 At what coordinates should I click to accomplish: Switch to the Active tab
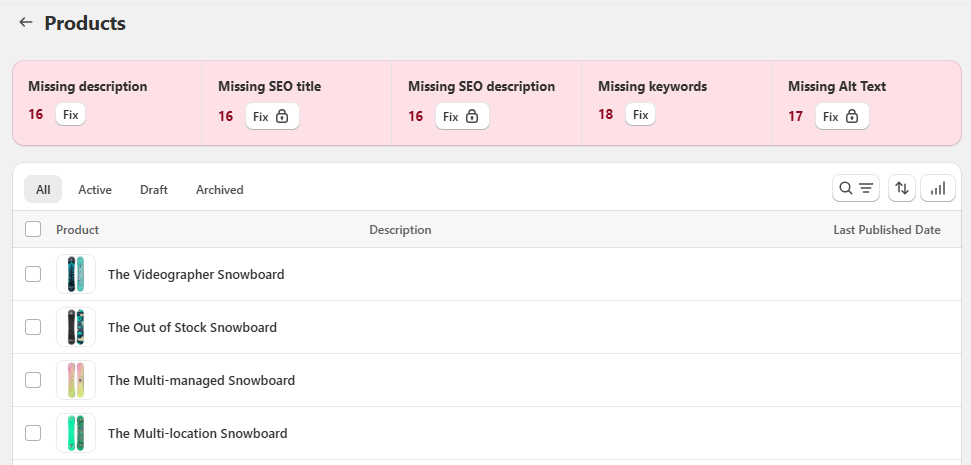click(x=95, y=189)
